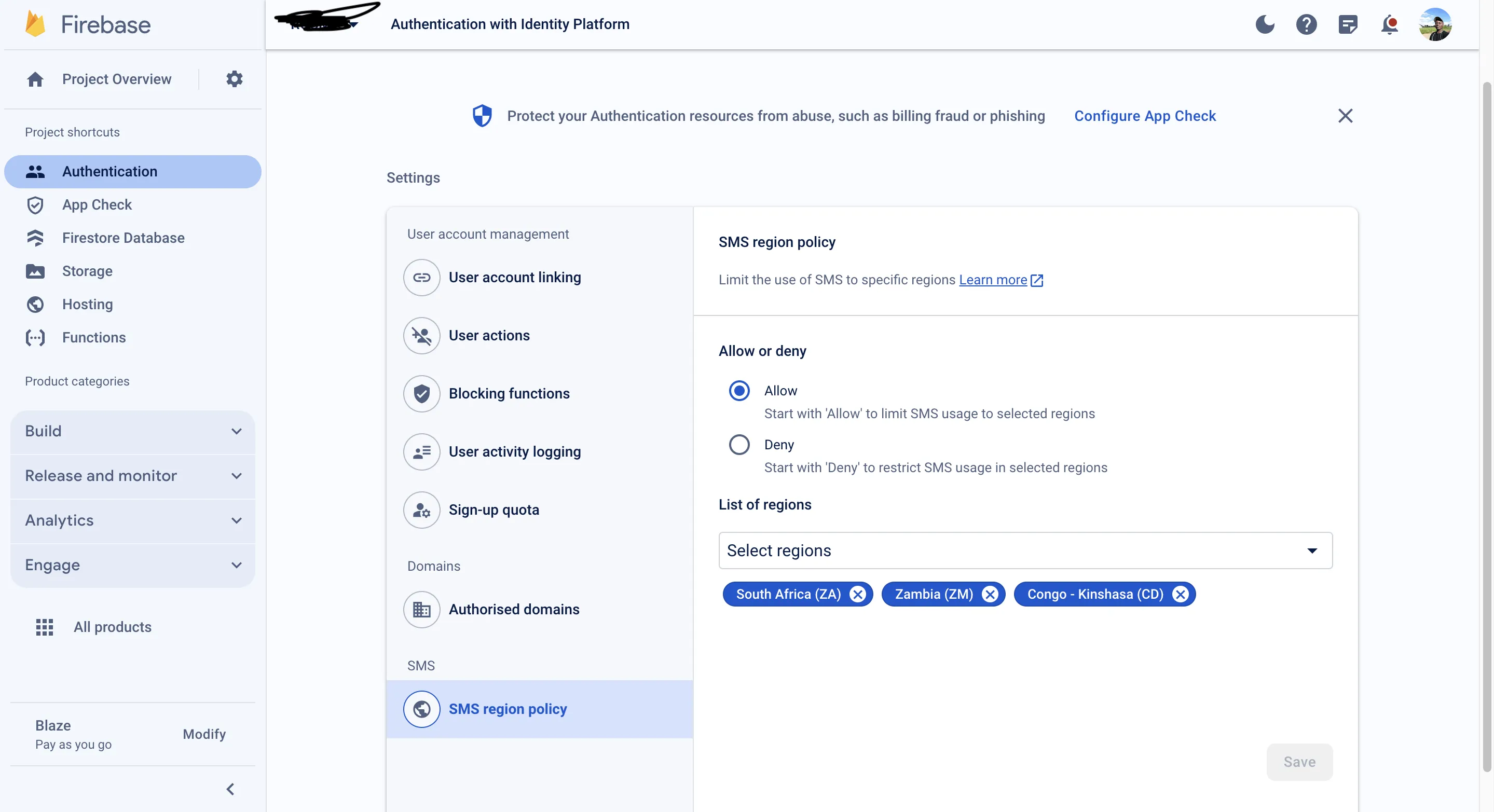Dismiss the App Check banner
1494x812 pixels.
pyautogui.click(x=1345, y=116)
